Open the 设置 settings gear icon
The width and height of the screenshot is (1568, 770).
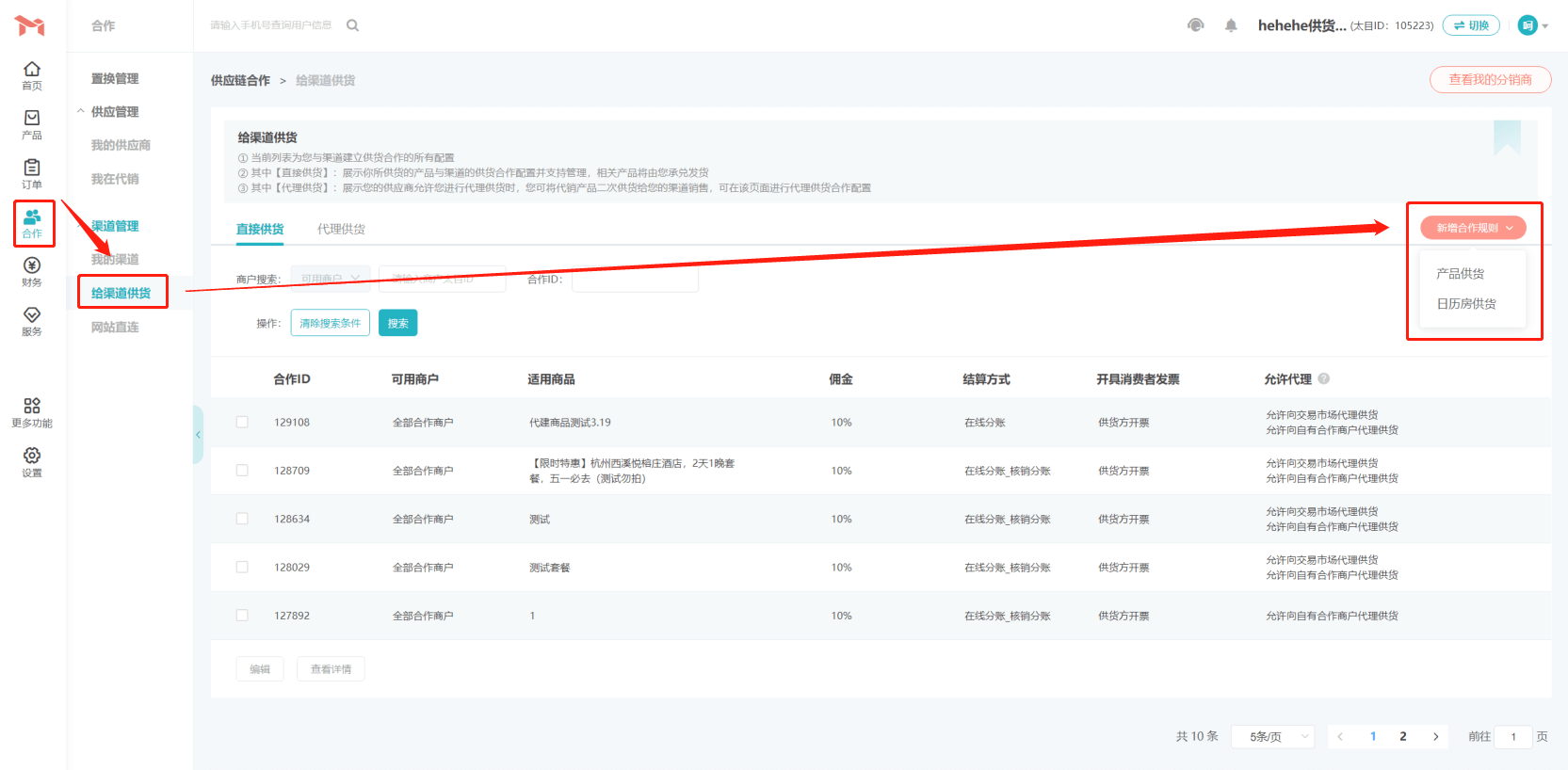(32, 462)
